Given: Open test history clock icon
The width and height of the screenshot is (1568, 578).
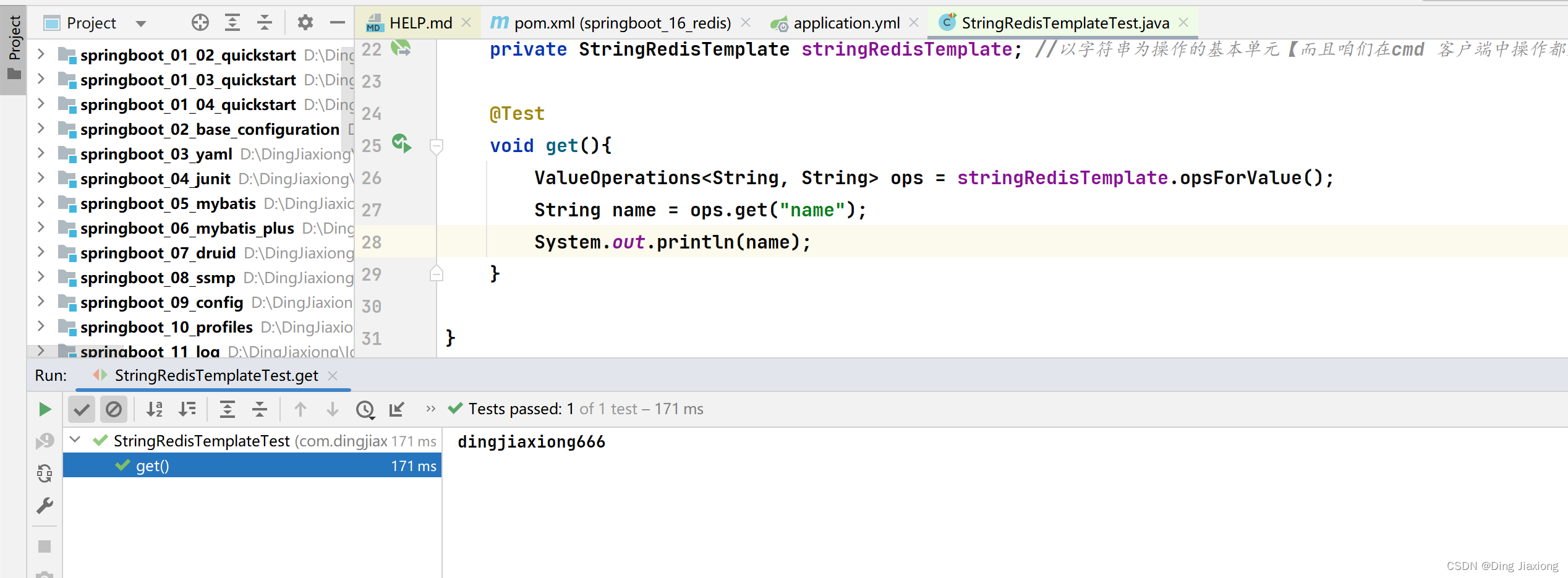Looking at the screenshot, I should point(365,410).
